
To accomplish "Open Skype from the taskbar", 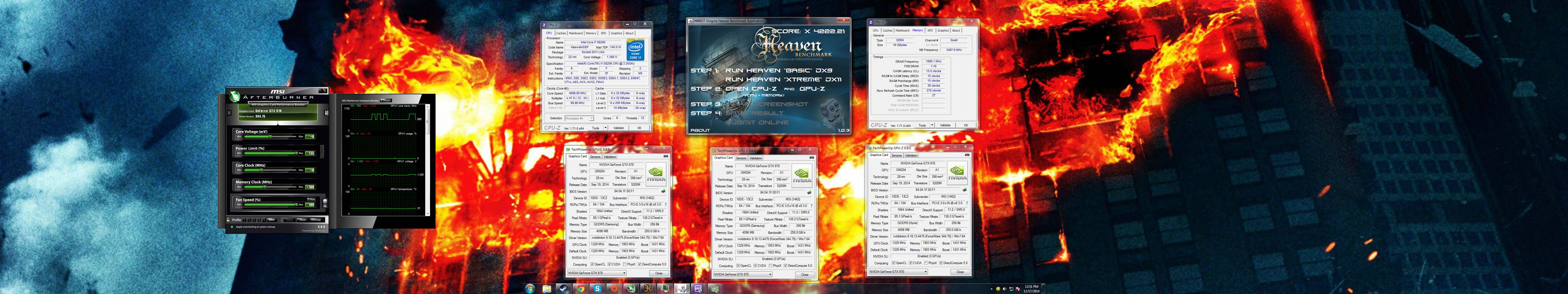I will (x=598, y=289).
